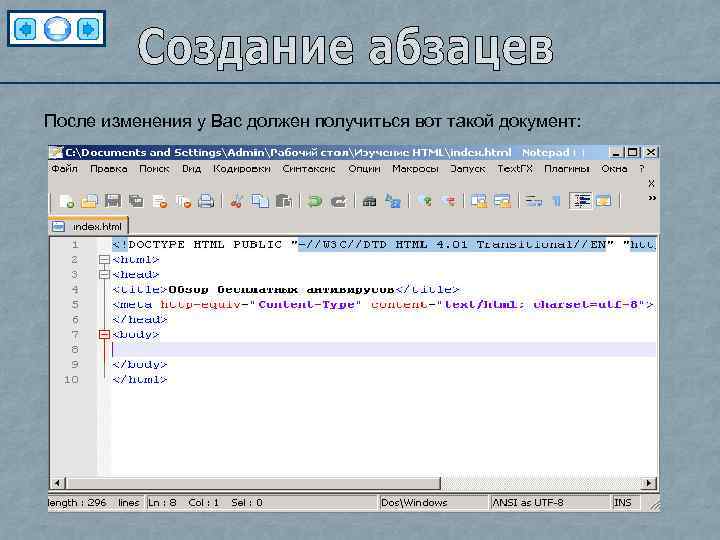
Task: Save the file with the floppy icon
Action: point(113,201)
